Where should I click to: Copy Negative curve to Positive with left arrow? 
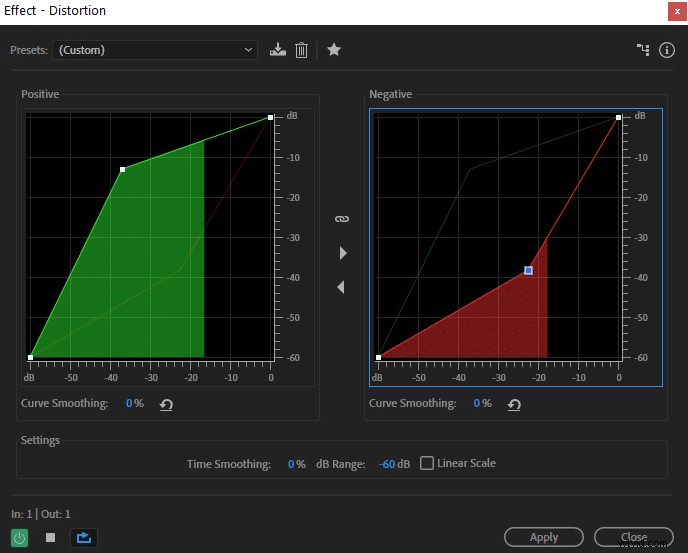click(341, 287)
